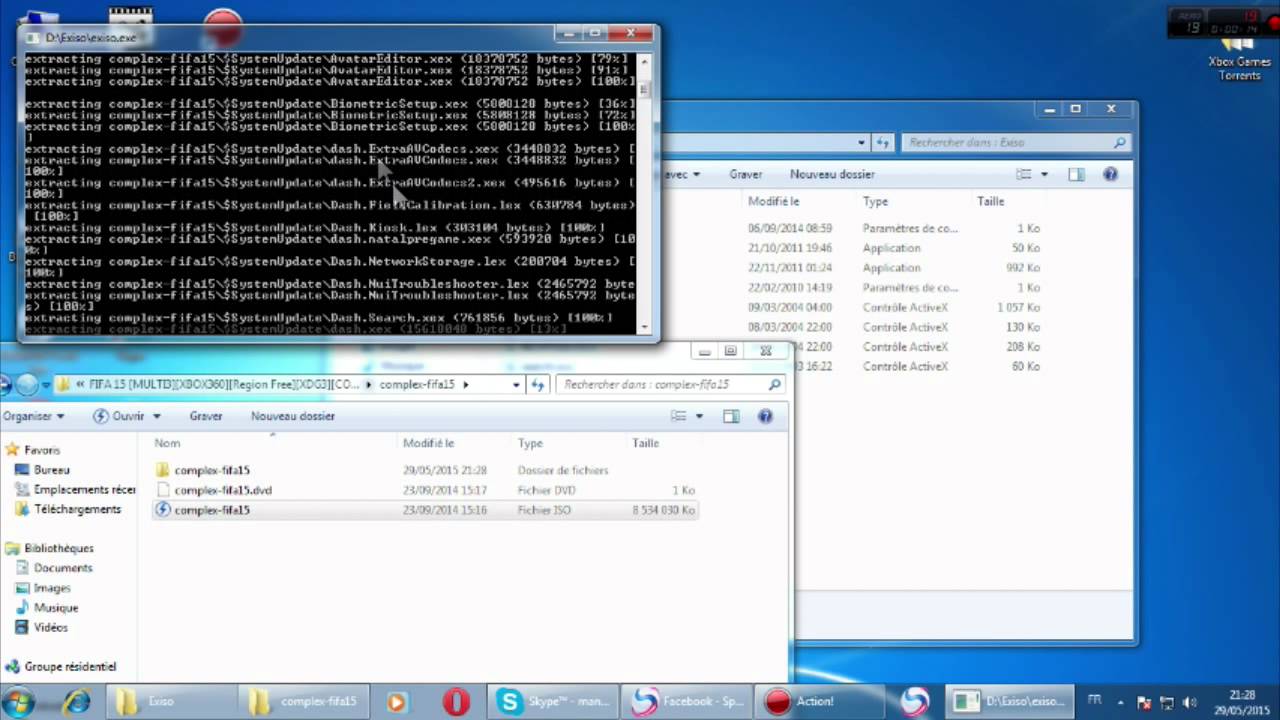Select the complex-fifa15 ISO file
The image size is (1280, 720).
click(x=212, y=510)
